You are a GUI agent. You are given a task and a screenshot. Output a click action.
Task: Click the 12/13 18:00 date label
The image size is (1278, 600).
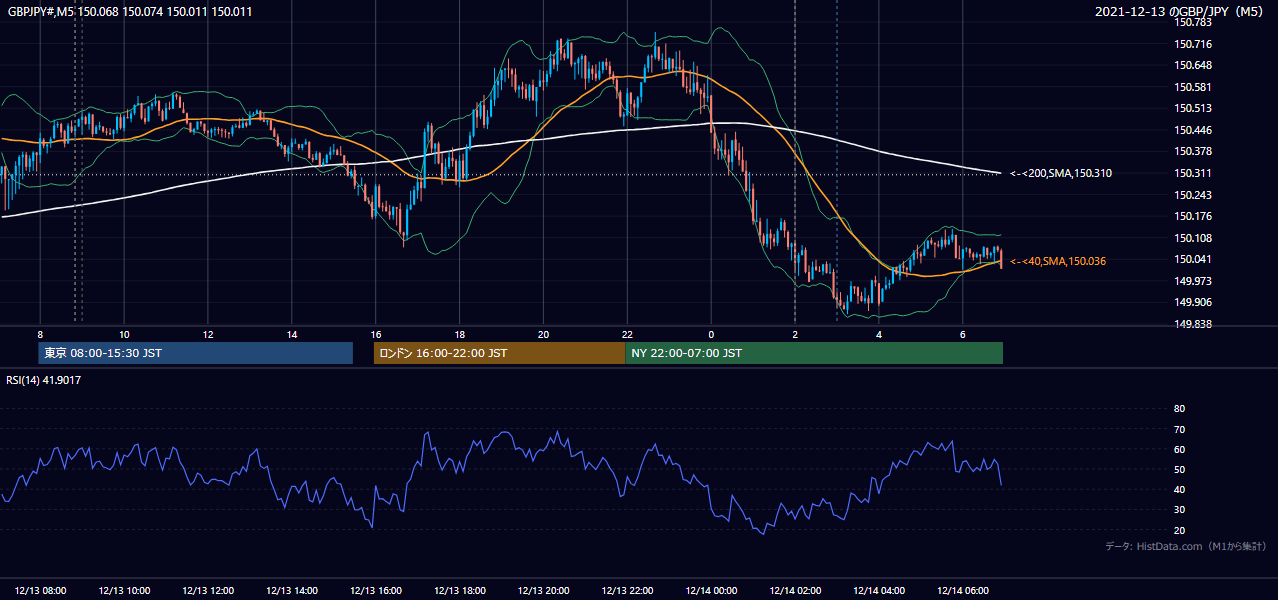[460, 590]
